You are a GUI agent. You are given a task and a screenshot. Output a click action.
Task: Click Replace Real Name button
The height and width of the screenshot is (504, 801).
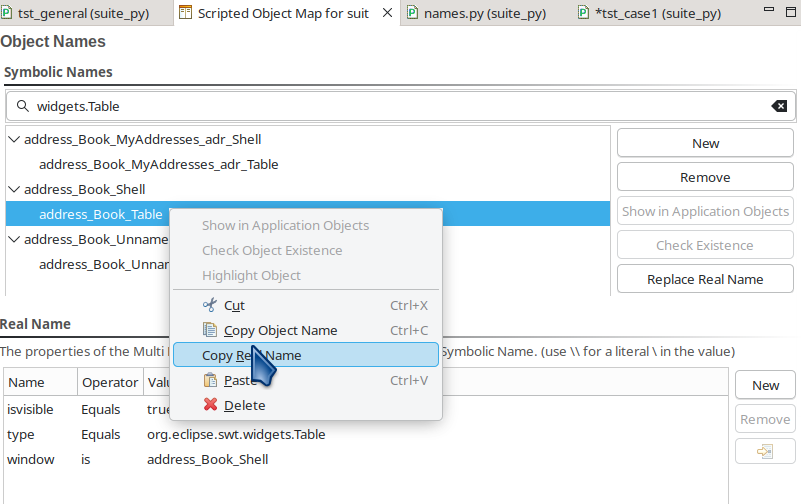pos(705,279)
